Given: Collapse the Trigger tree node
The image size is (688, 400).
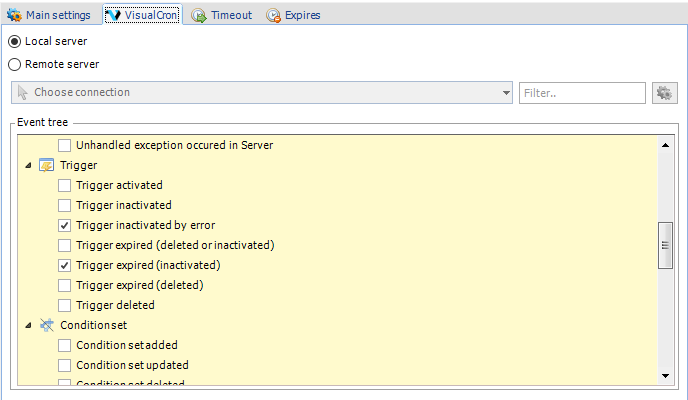Looking at the screenshot, I should tap(27, 165).
